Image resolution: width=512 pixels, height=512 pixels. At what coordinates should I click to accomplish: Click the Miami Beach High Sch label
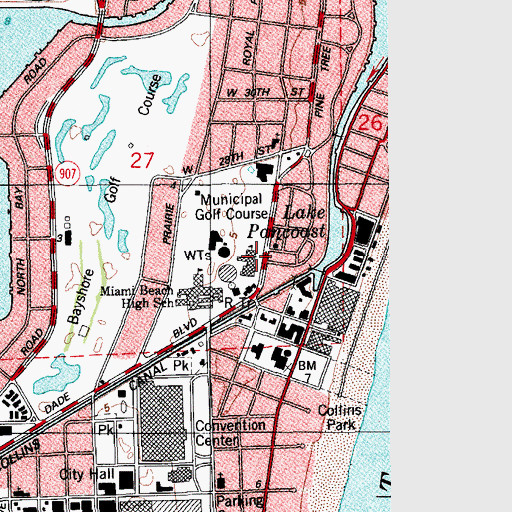137,297
